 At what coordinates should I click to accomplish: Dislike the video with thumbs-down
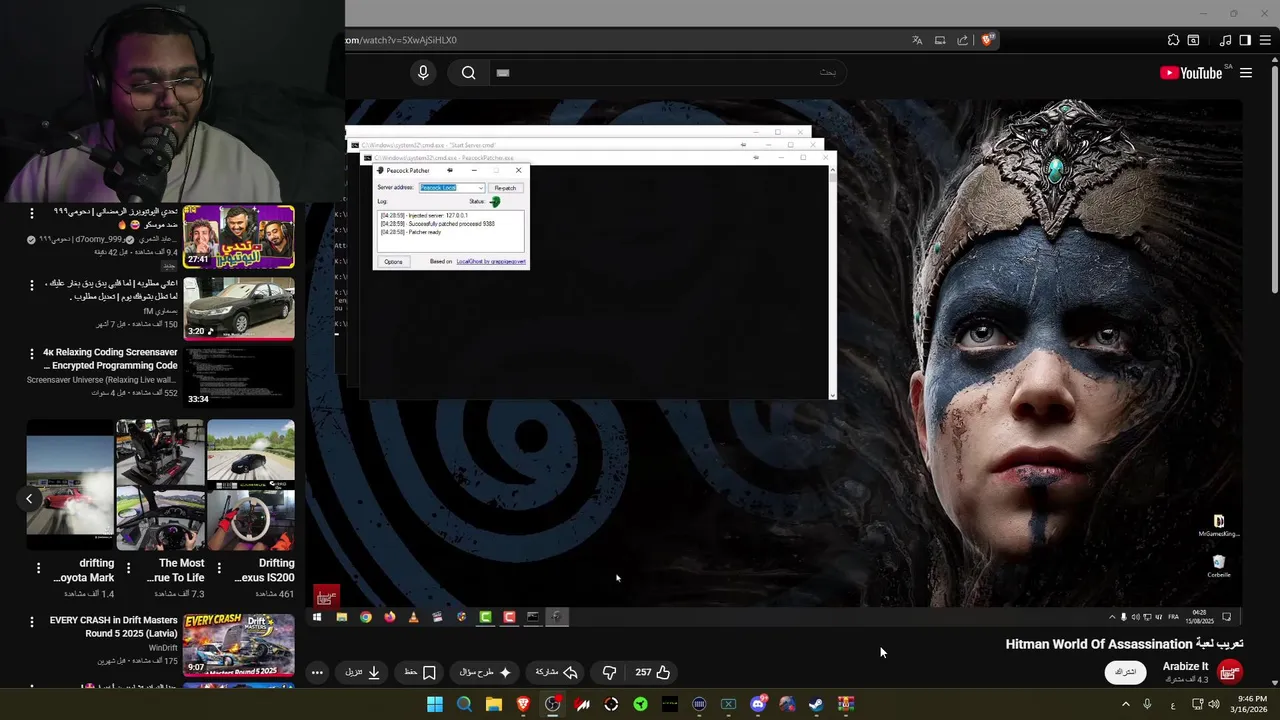pos(609,672)
